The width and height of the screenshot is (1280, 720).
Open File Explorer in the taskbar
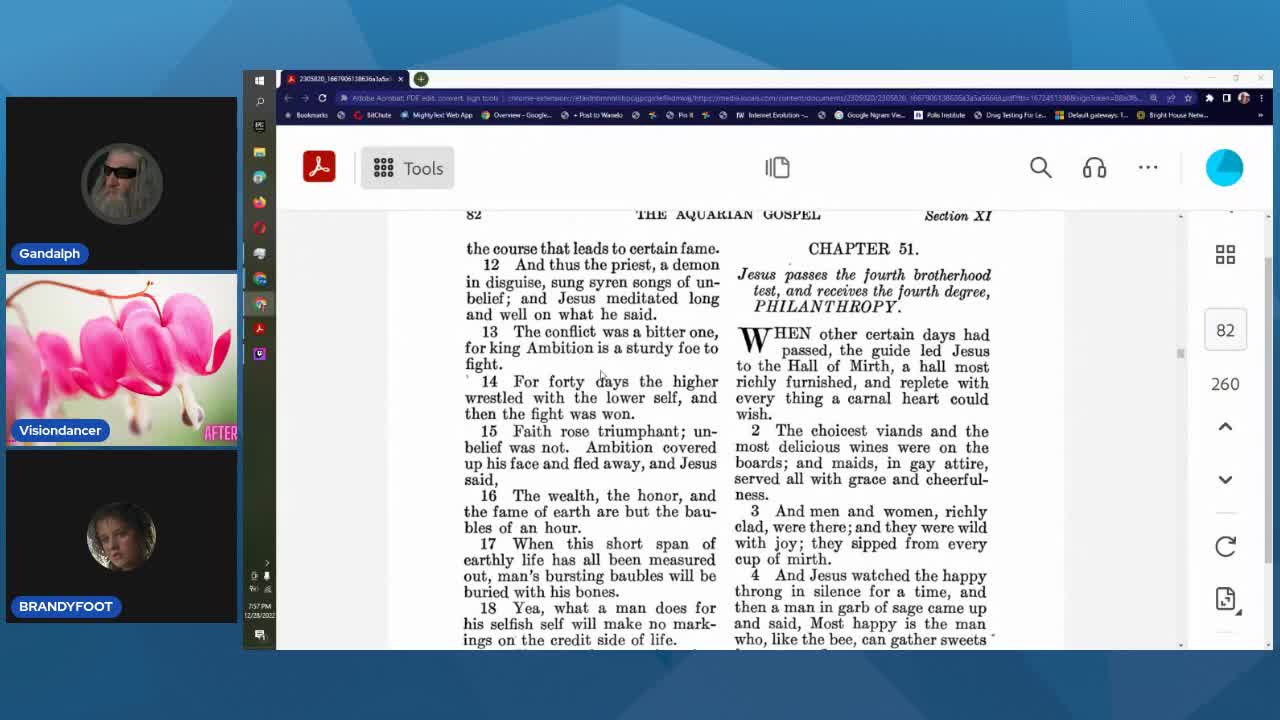click(x=259, y=152)
